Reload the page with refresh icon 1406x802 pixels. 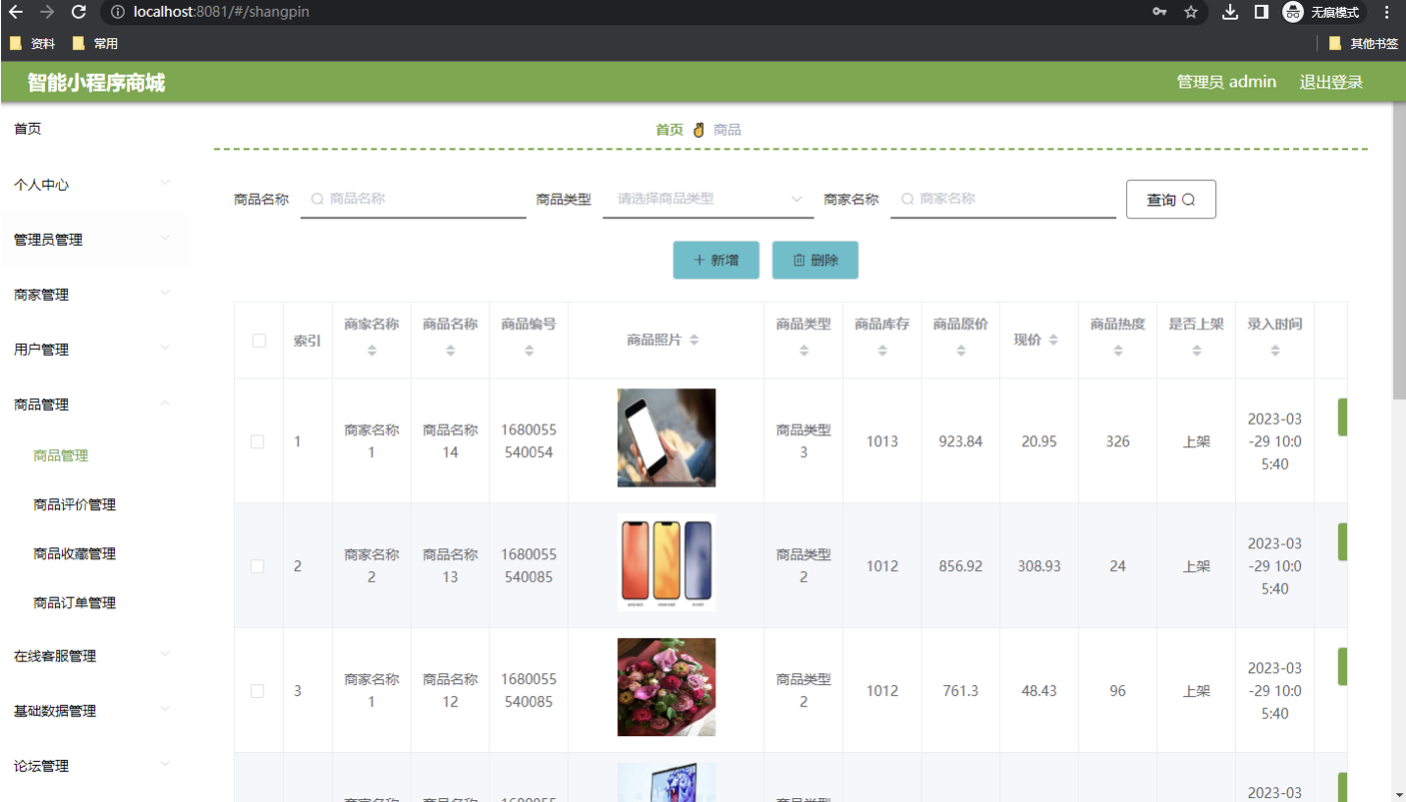pos(79,12)
